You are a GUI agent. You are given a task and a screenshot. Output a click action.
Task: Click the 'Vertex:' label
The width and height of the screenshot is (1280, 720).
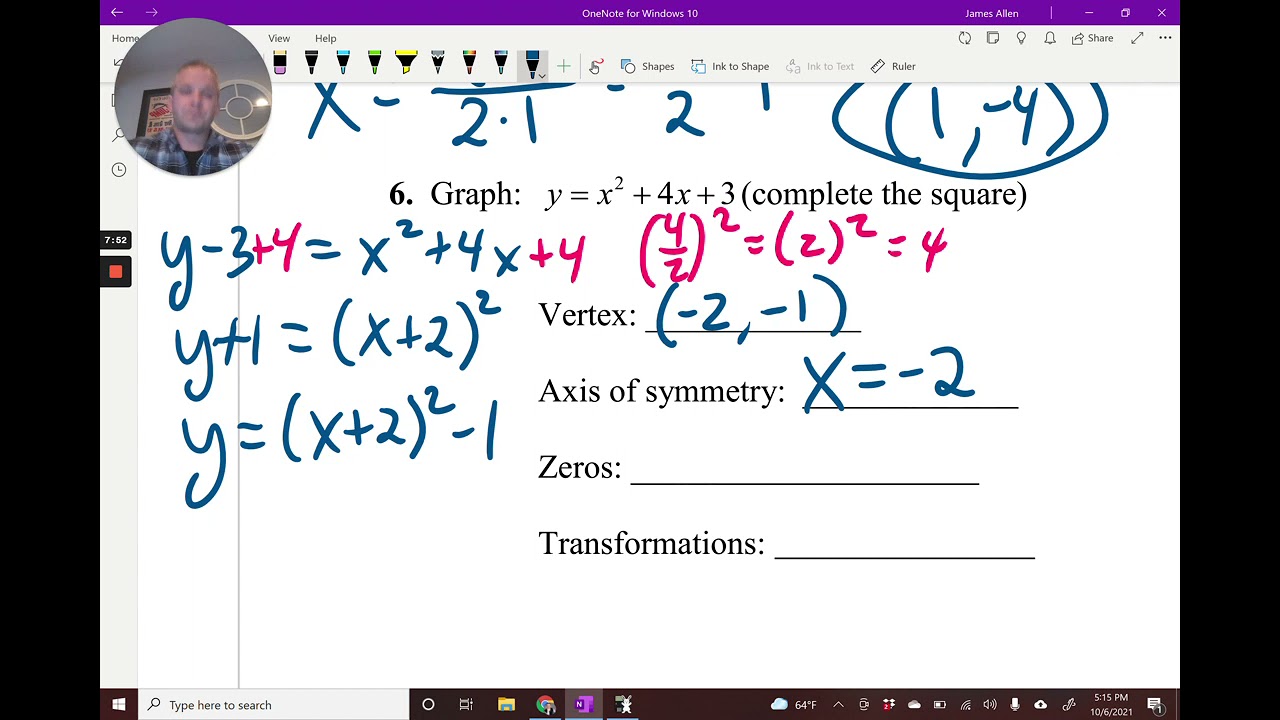tap(587, 315)
